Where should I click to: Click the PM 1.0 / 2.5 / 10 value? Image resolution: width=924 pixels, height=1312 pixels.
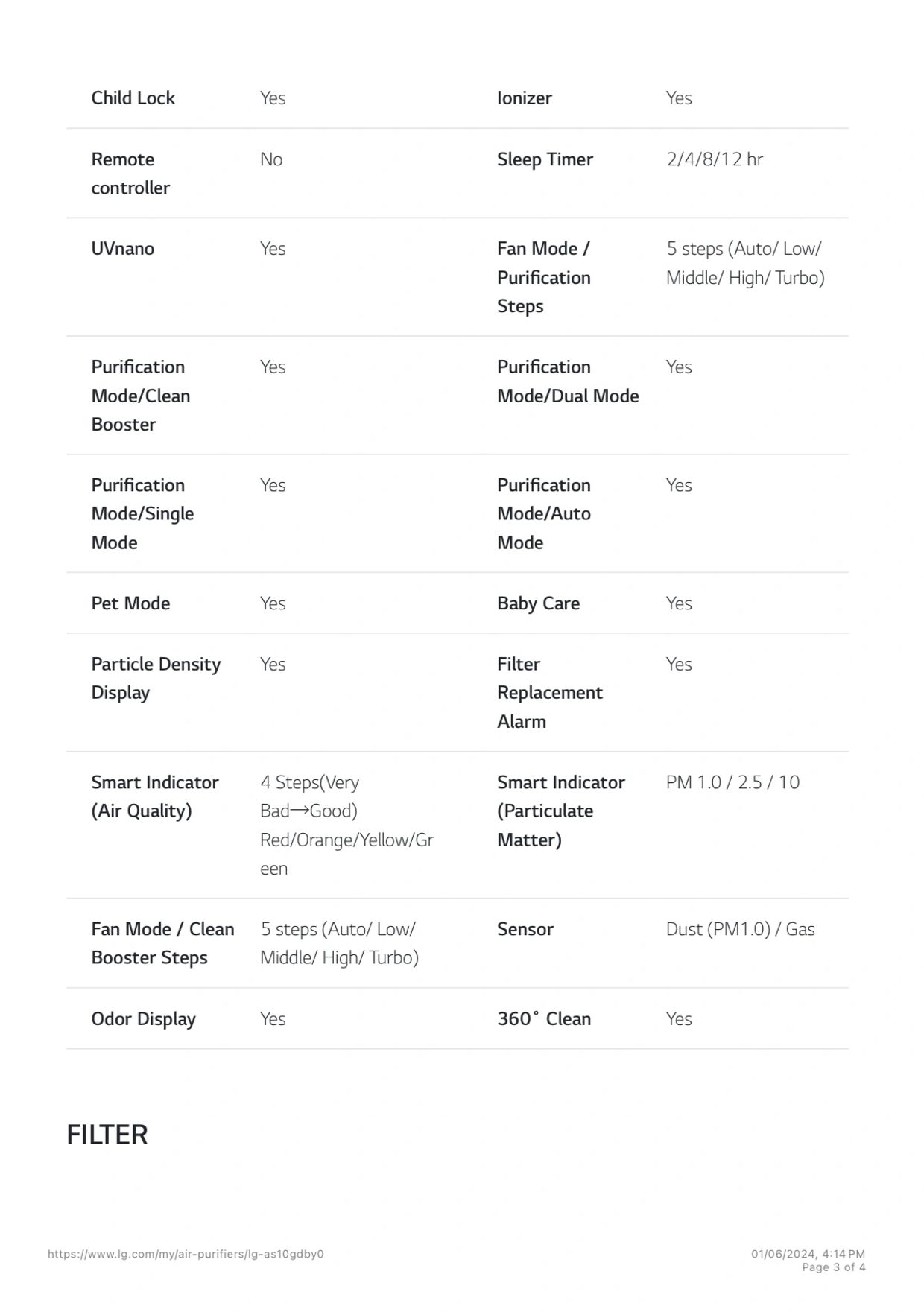pyautogui.click(x=732, y=782)
